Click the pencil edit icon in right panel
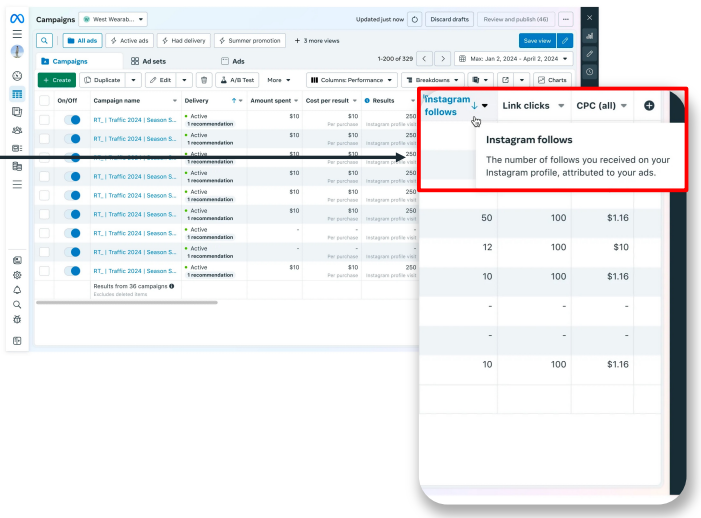Screen dimensions: 701x518 coord(590,54)
